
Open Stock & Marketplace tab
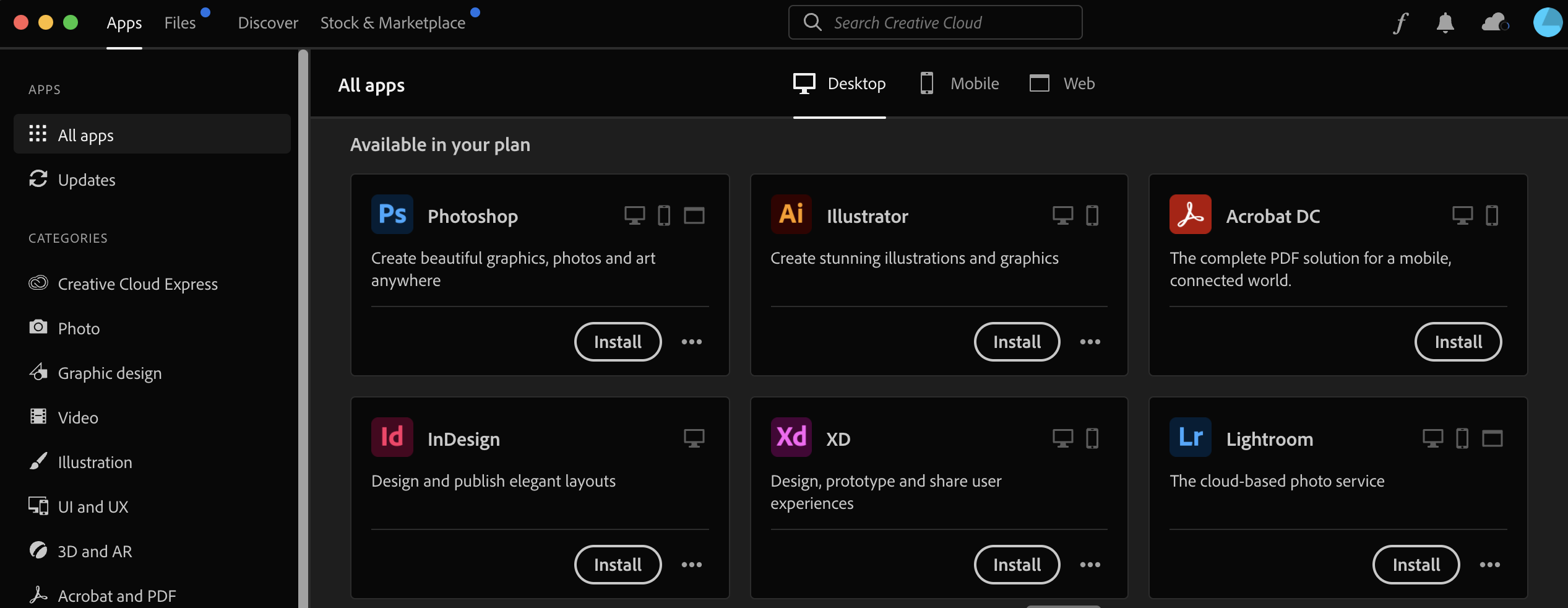[393, 23]
